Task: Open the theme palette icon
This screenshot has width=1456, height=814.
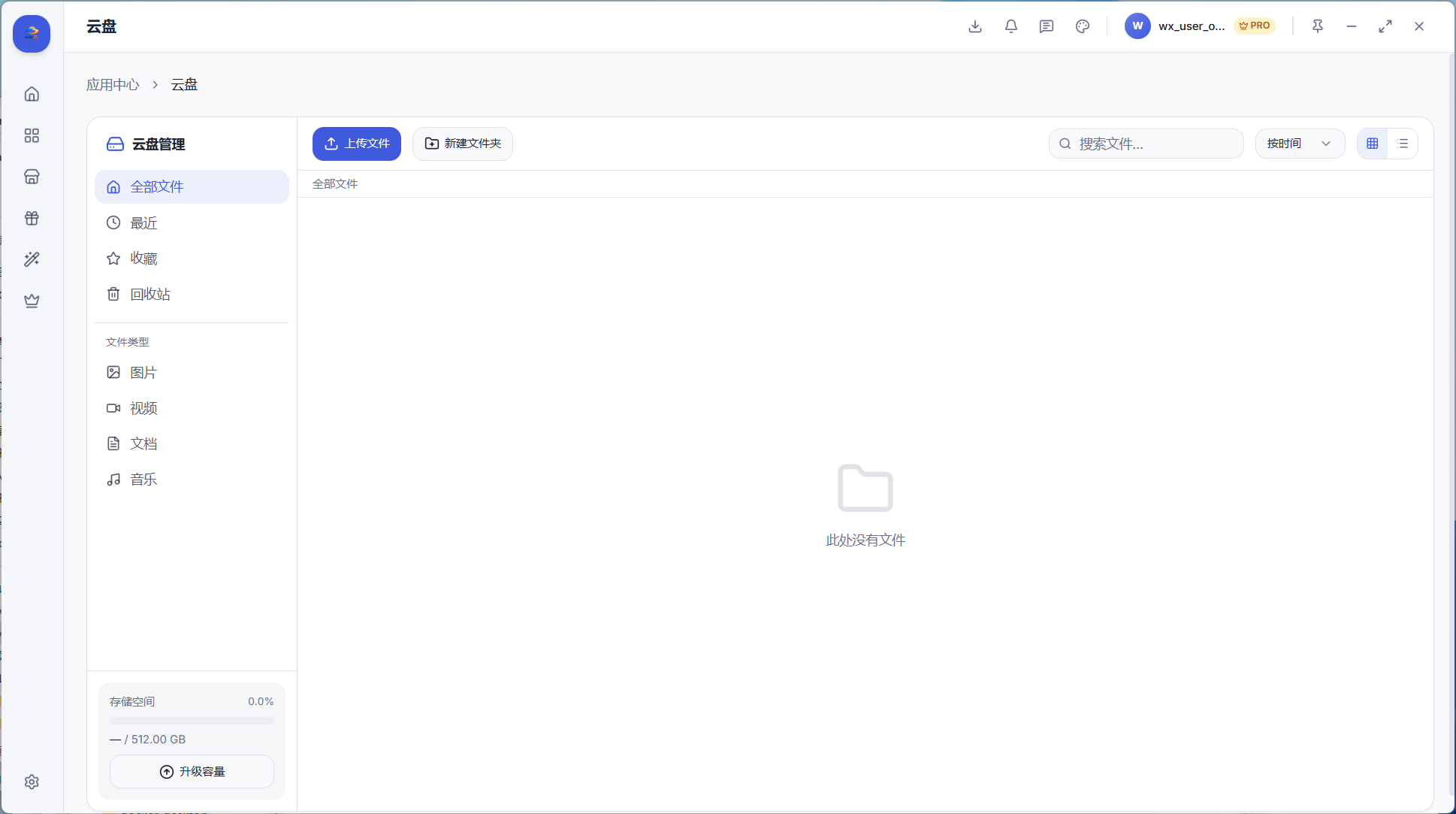Action: click(x=1083, y=26)
